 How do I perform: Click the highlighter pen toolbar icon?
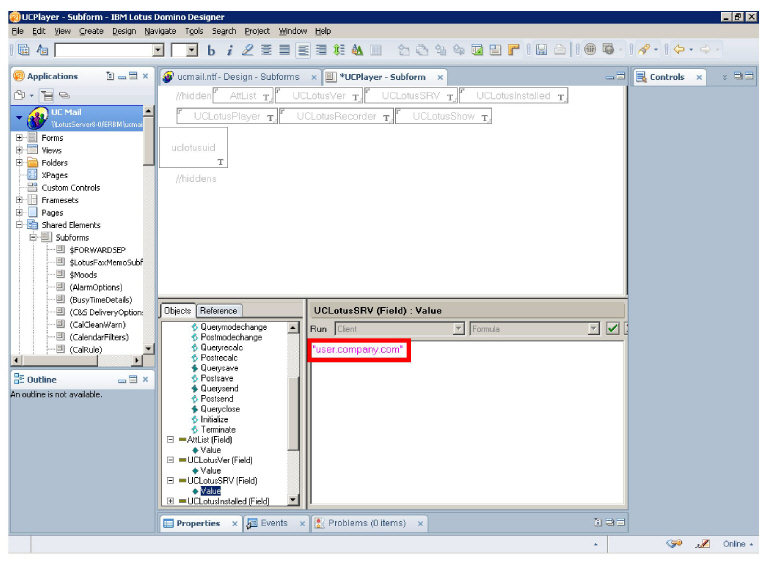pos(248,50)
